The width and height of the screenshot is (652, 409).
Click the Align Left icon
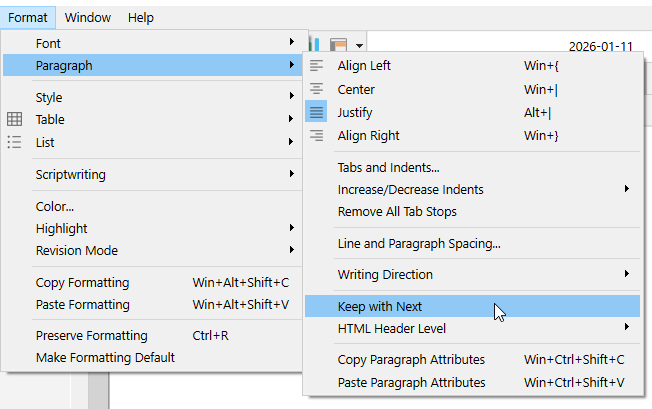316,66
